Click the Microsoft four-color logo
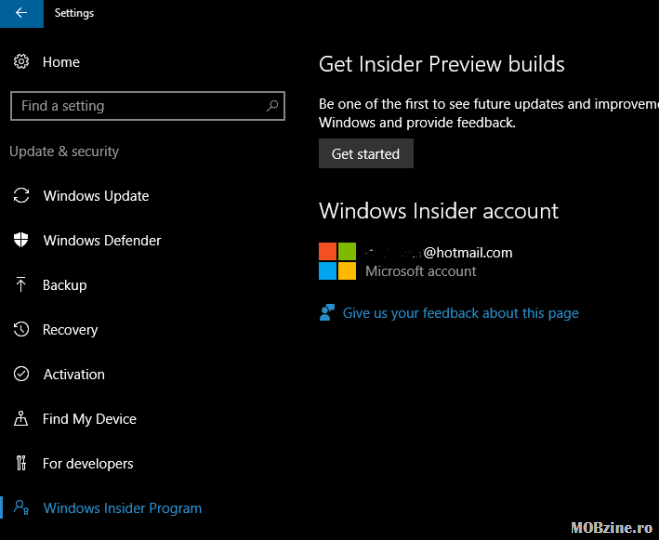 click(337, 261)
